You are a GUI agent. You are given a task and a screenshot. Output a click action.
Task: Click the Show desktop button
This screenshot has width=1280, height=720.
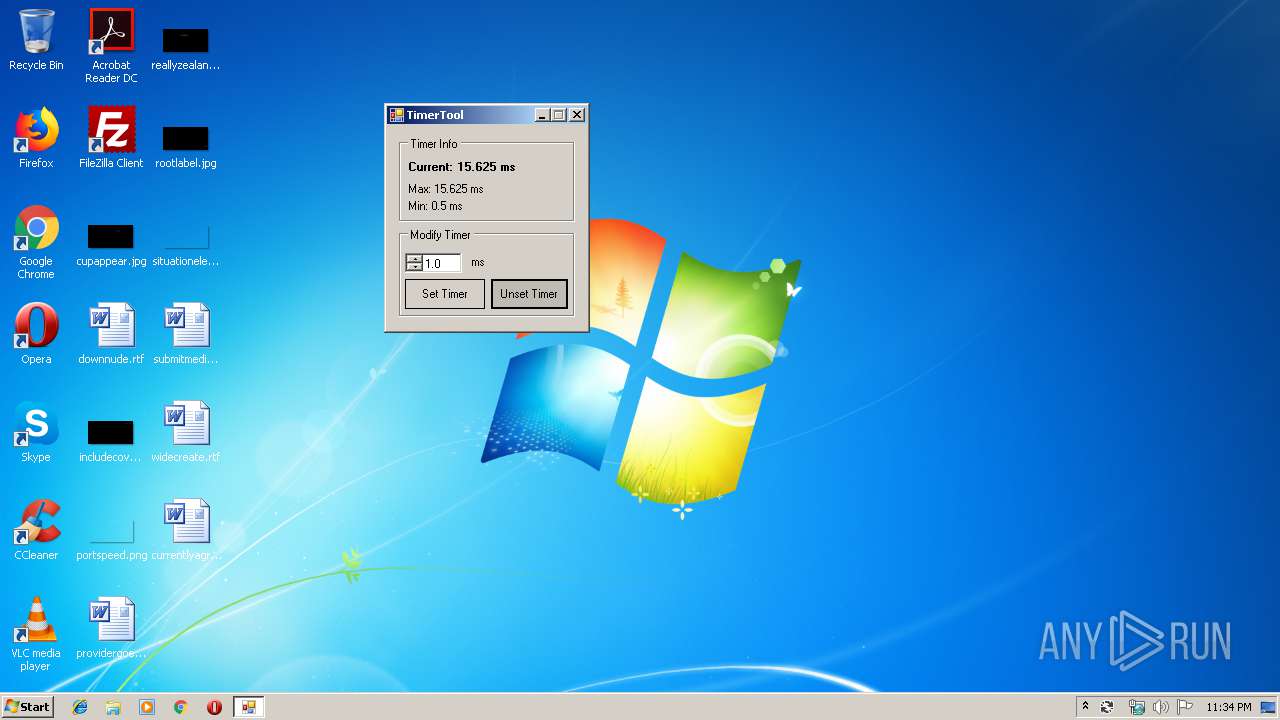click(1269, 707)
